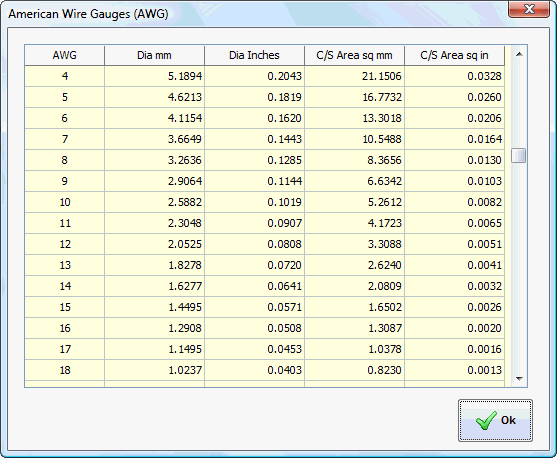Select AWG cell 11
Screen dimensions: 557x458
tap(65, 223)
